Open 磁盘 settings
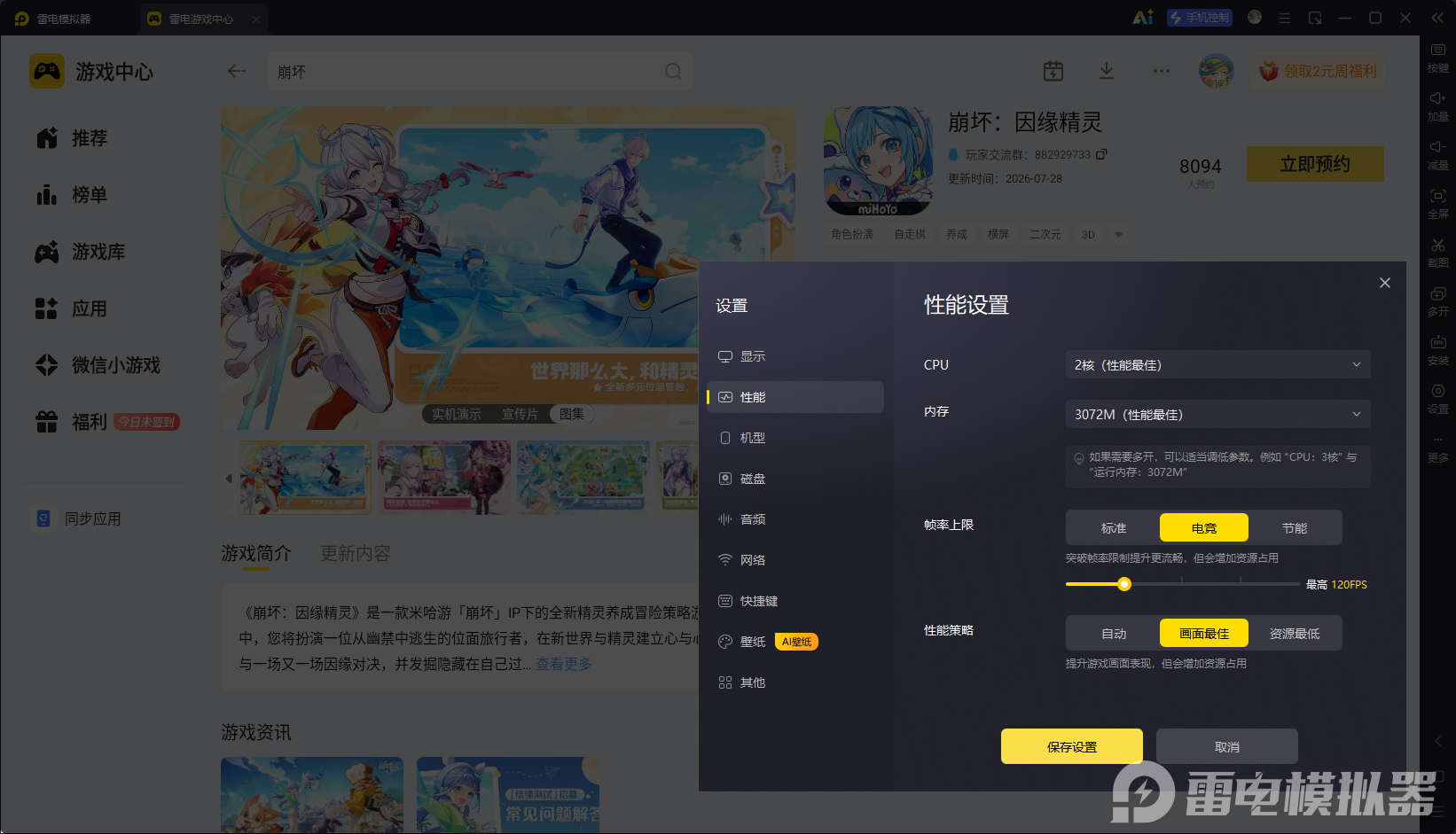 795,479
